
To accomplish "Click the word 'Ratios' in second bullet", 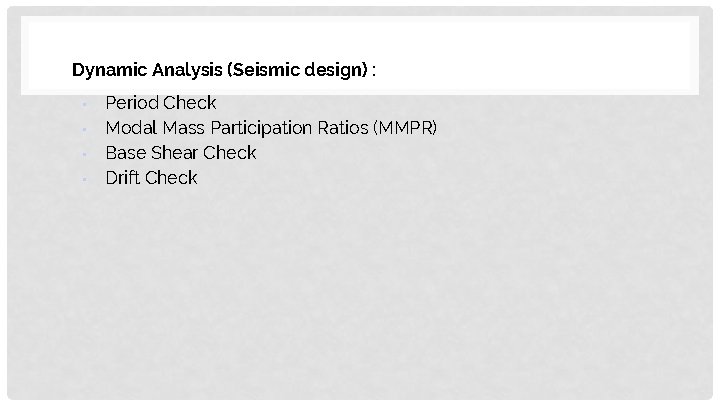I will coord(343,128).
